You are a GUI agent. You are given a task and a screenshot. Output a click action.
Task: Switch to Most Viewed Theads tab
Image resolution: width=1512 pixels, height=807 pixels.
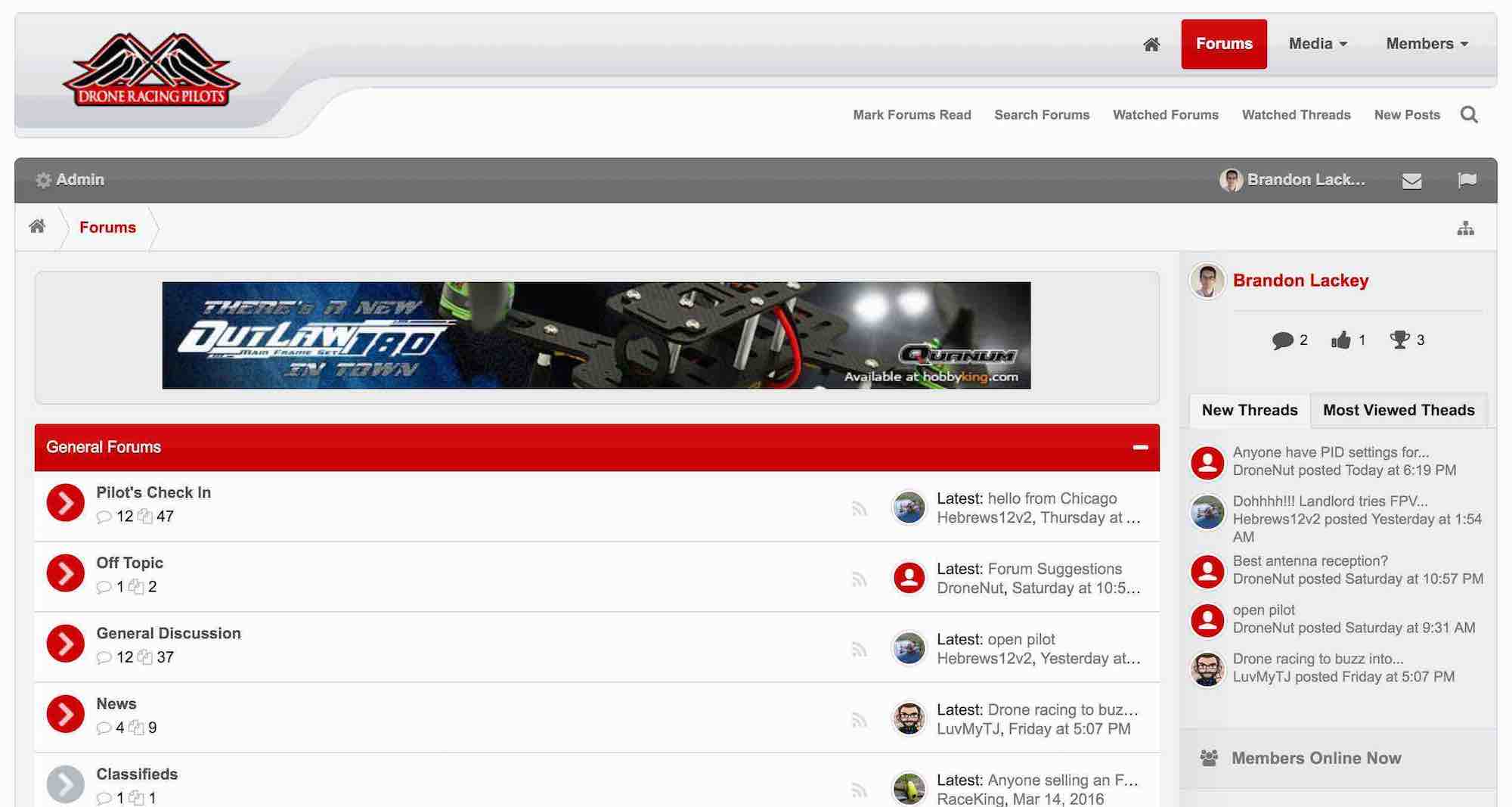click(1399, 410)
